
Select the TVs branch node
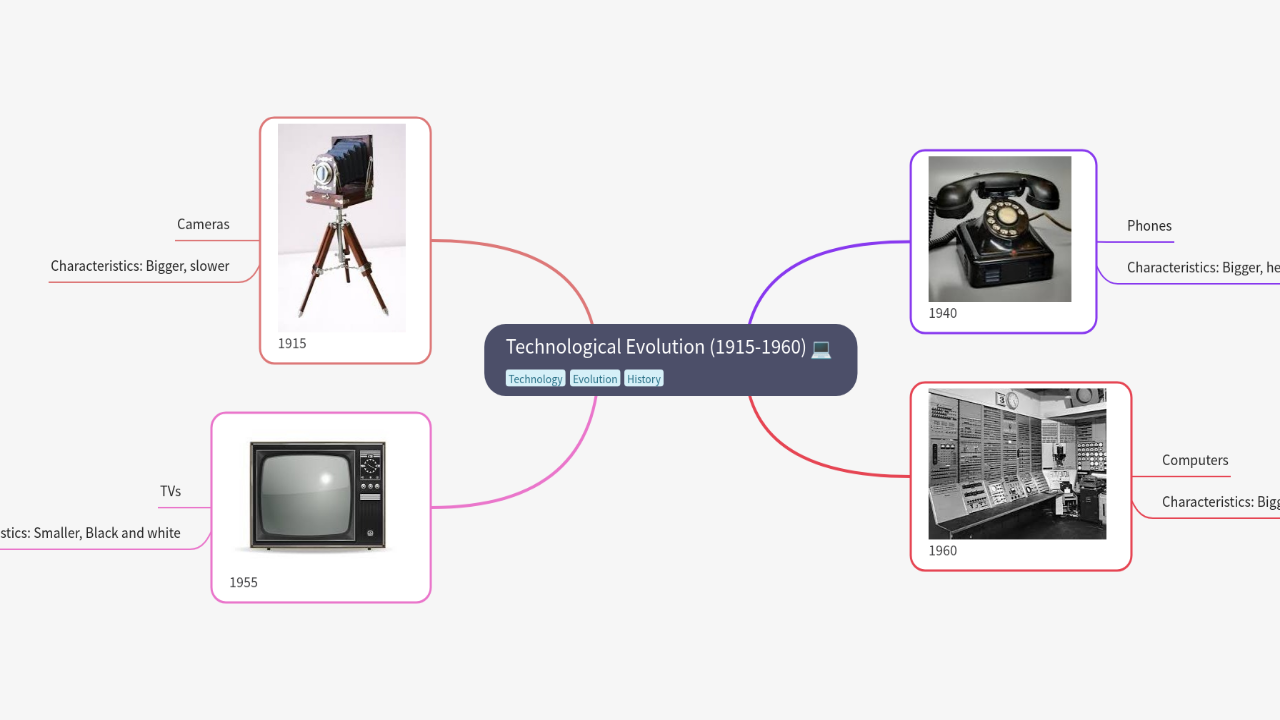pyautogui.click(x=170, y=491)
